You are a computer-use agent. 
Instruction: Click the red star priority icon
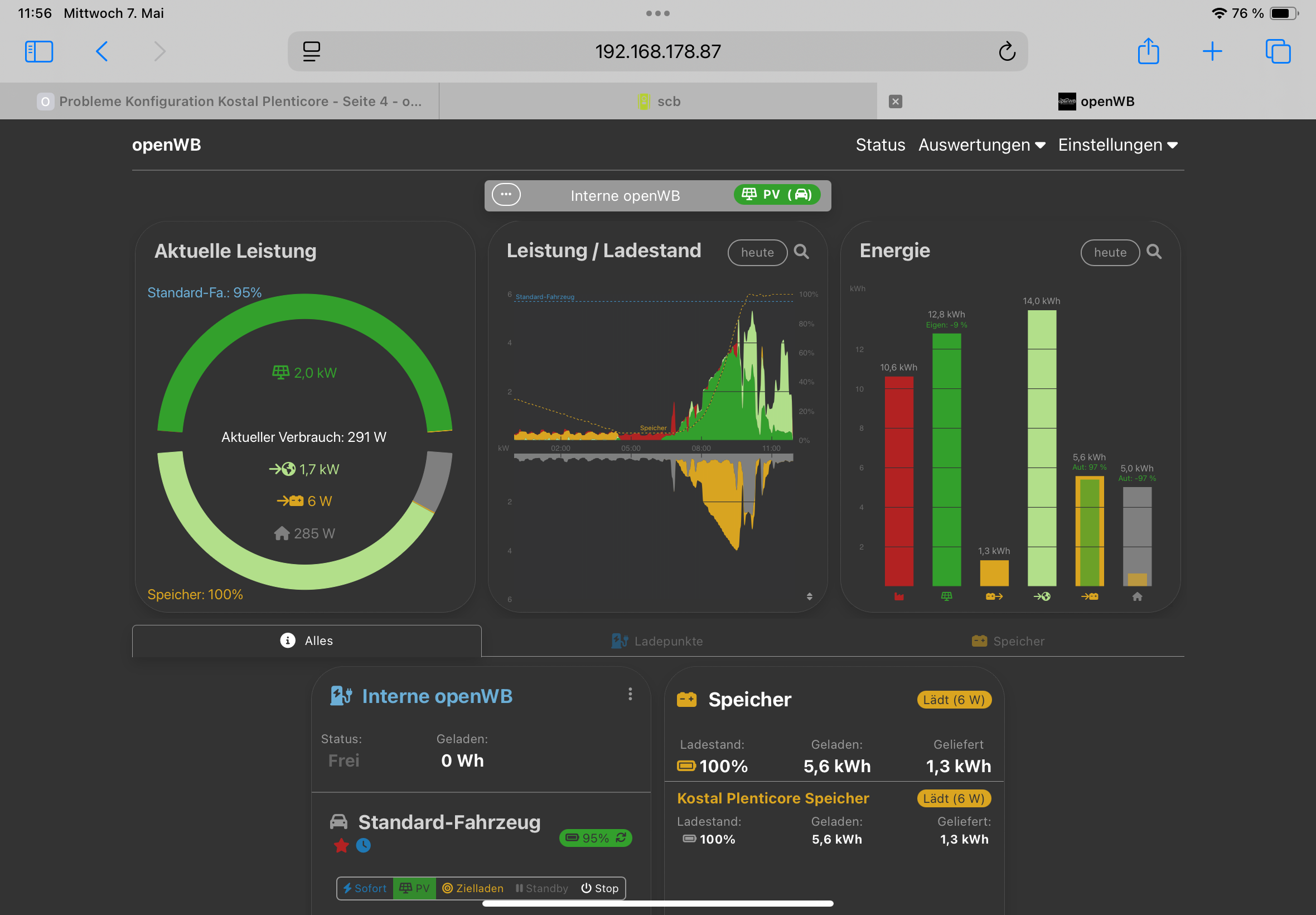point(341,846)
